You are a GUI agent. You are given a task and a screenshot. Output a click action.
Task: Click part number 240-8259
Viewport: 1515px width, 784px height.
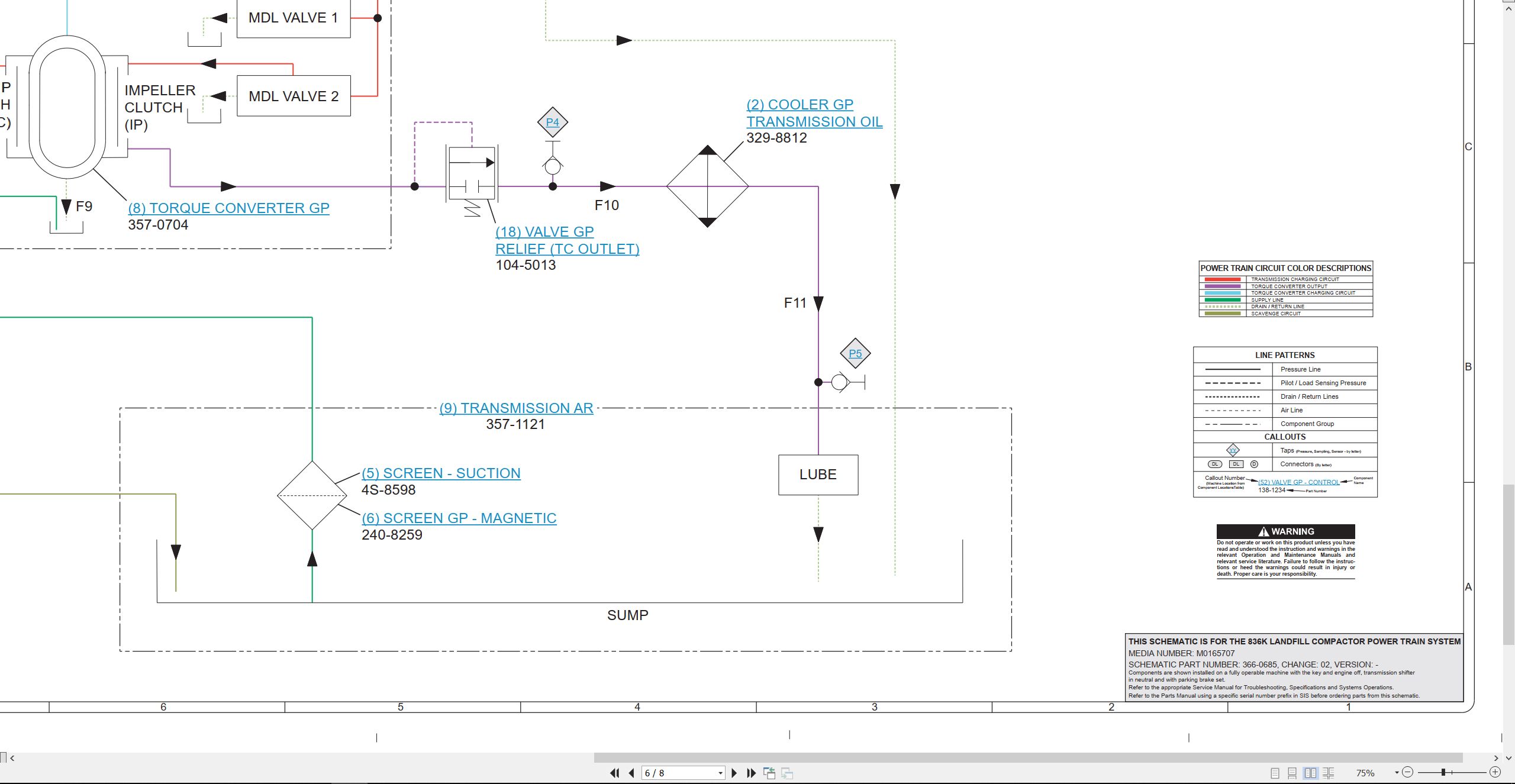coord(392,535)
